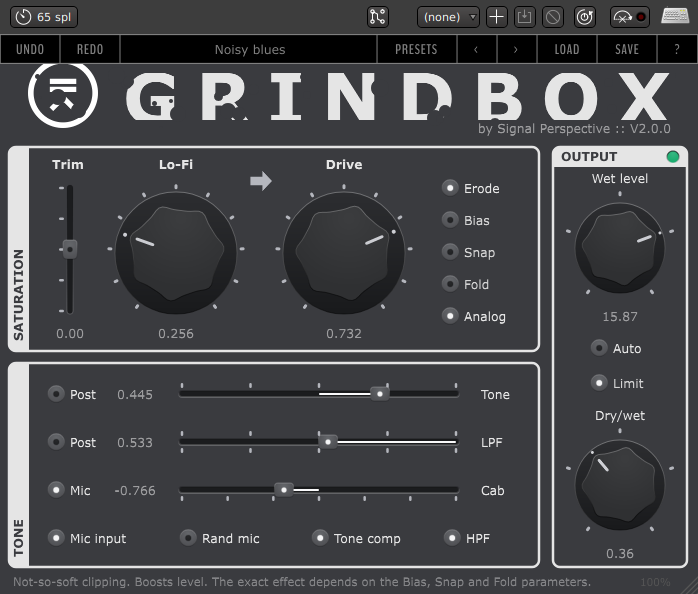Click the save preset download icon
This screenshot has height=594, width=698.
[x=525, y=17]
